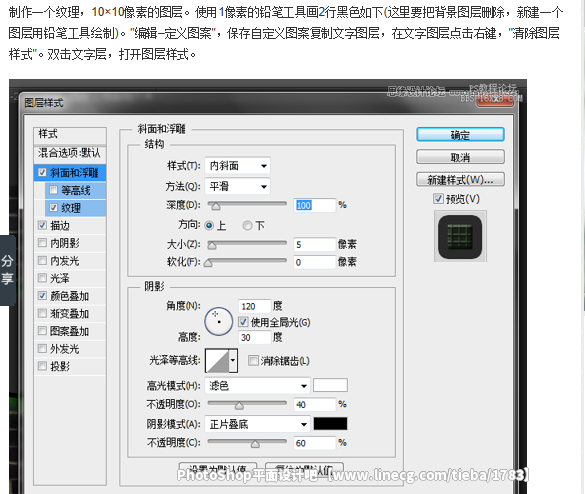Click the 分享 side tab
The width and height of the screenshot is (585, 494).
(x=7, y=270)
